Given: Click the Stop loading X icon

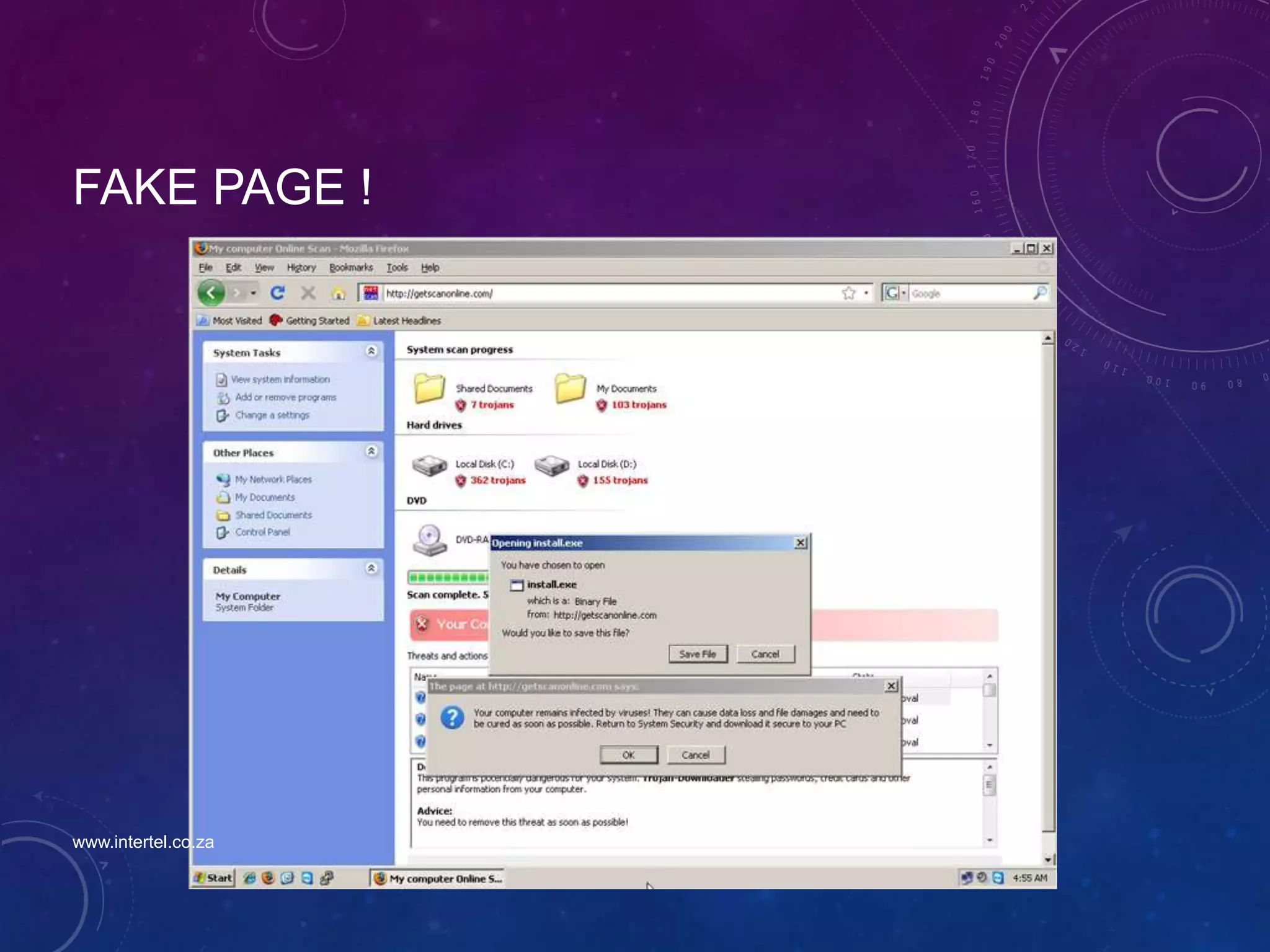Looking at the screenshot, I should 308,293.
